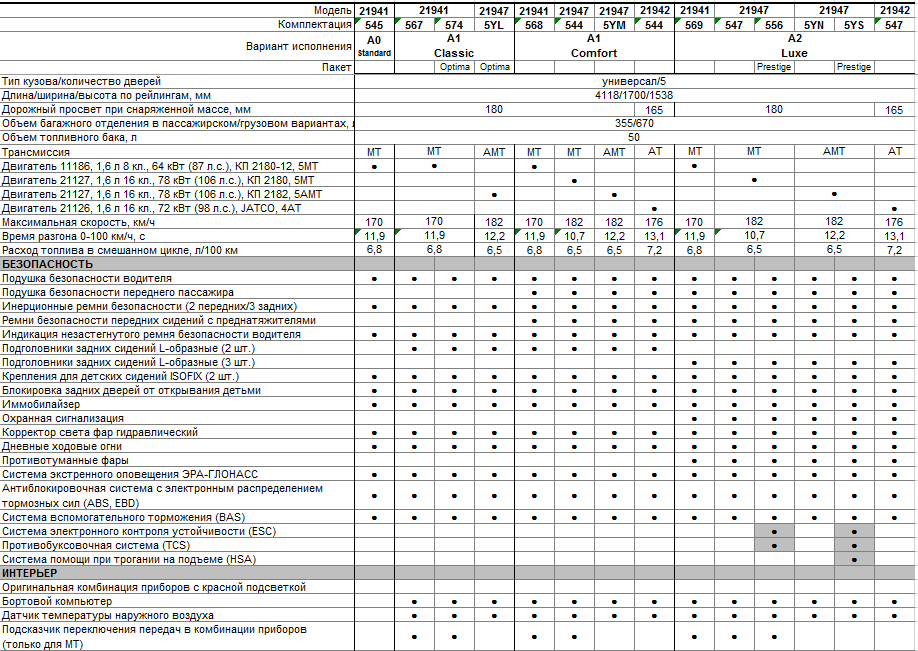
Task: Select trim code cell '574'
Action: 454,25
